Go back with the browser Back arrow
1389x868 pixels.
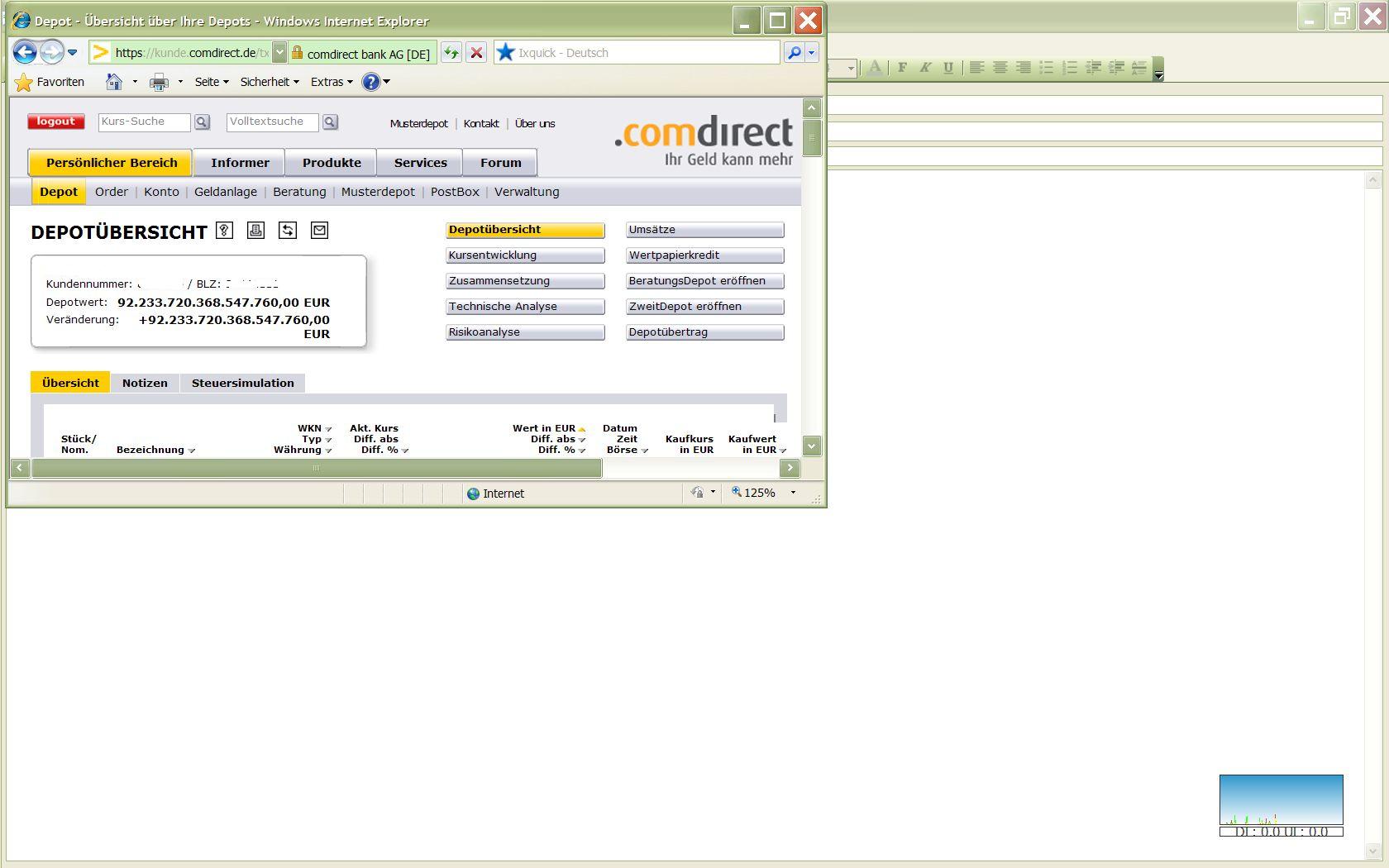coord(25,53)
